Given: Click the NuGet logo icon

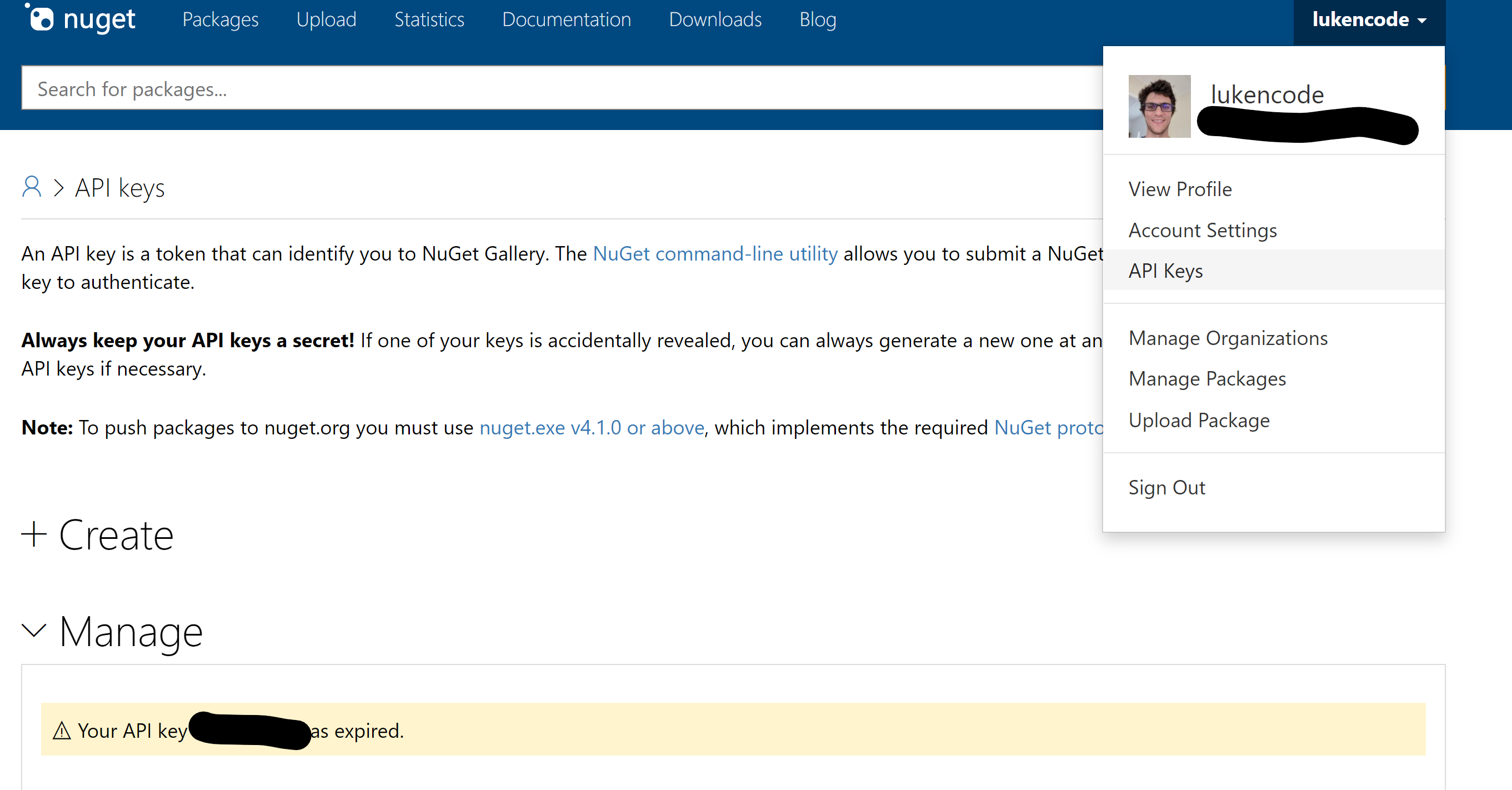Looking at the screenshot, I should coord(41,19).
